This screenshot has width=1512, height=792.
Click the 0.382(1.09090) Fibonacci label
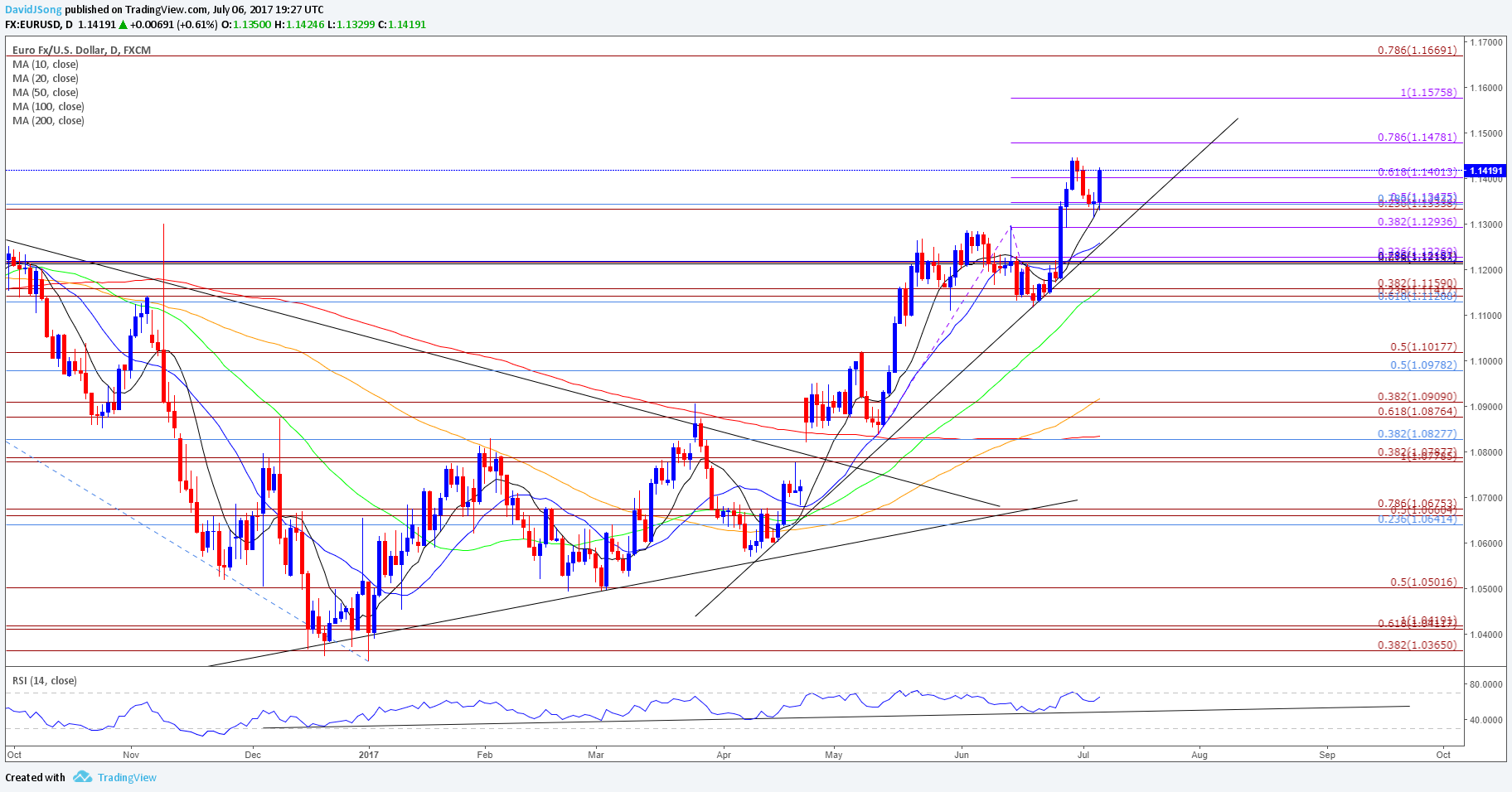(x=1417, y=397)
